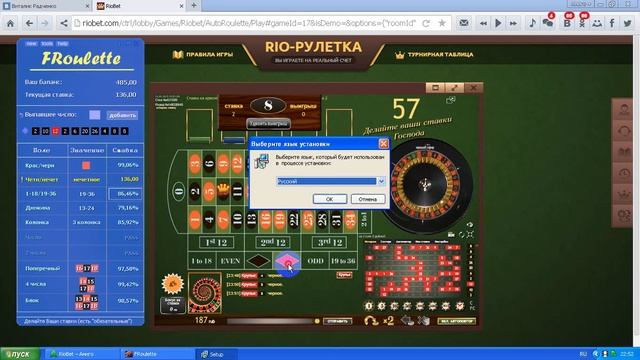This screenshot has width=640, height=360.
Task: Click the fast-forward icon in the browser toolbar
Action: coord(513,23)
